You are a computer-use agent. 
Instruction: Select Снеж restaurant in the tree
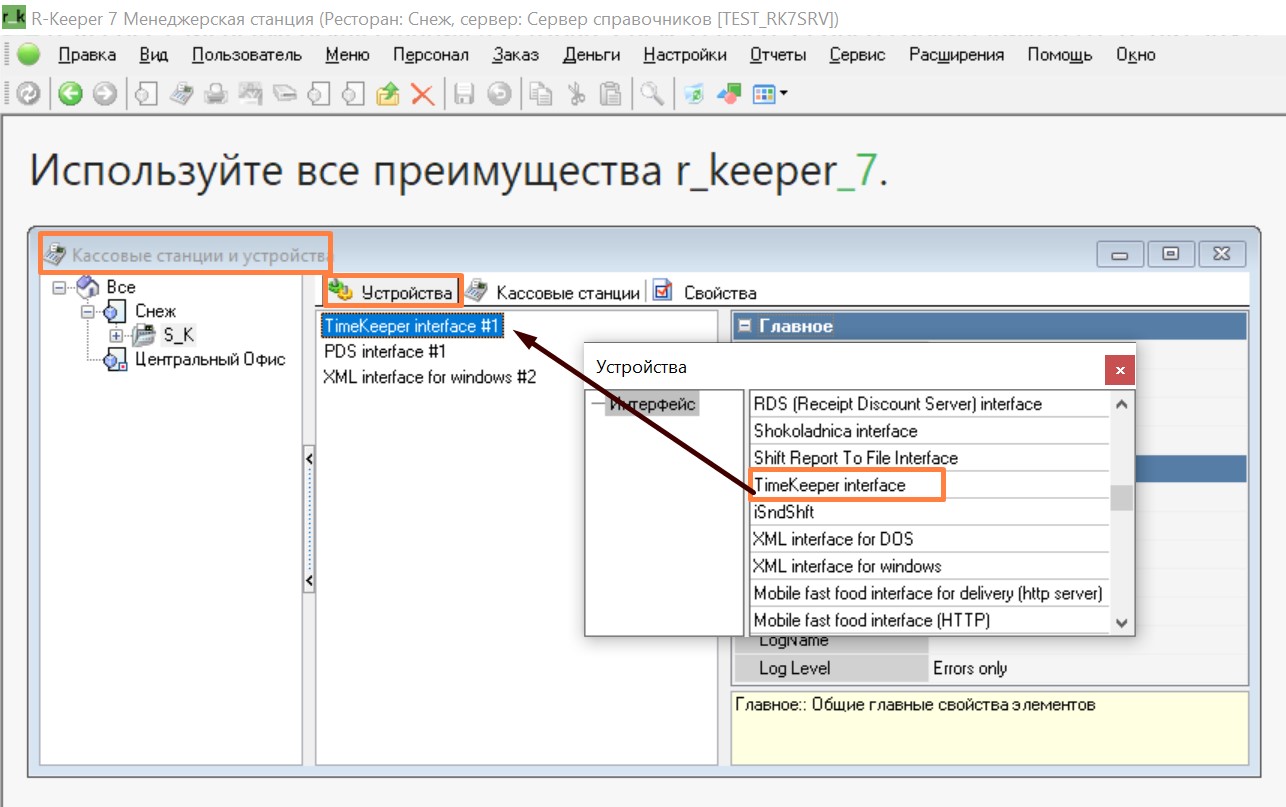[x=155, y=311]
